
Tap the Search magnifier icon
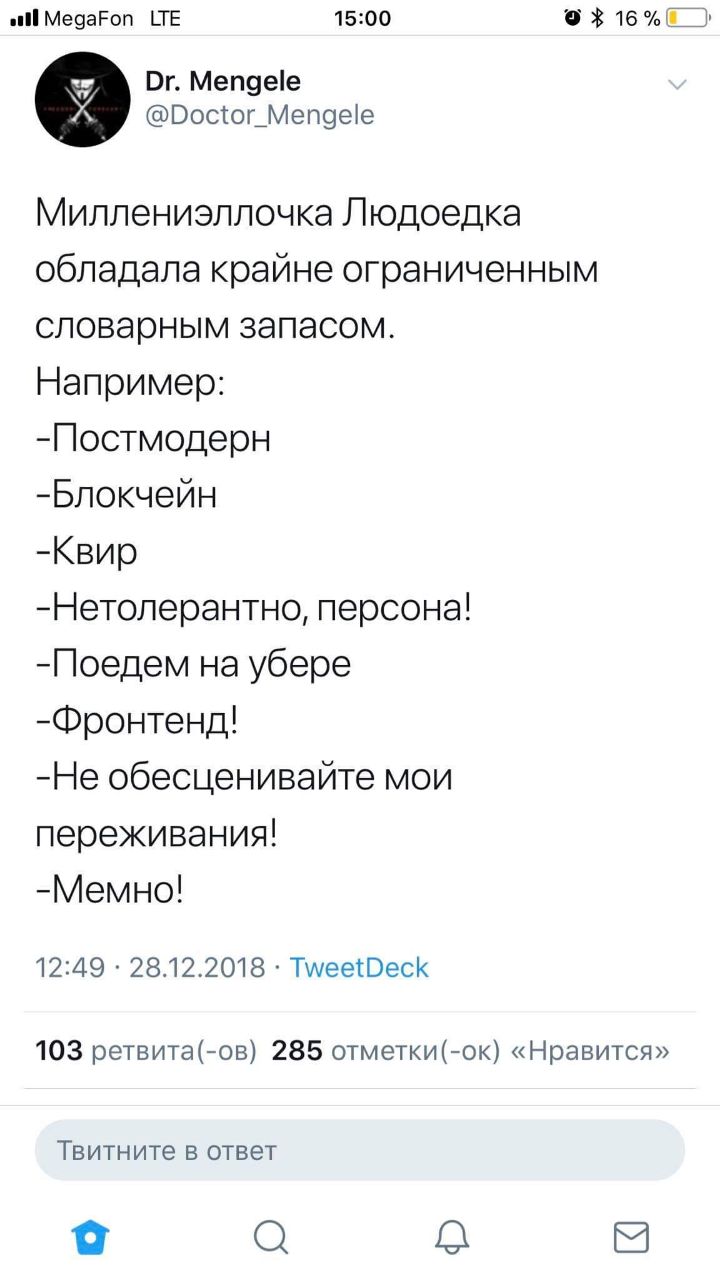point(270,1236)
